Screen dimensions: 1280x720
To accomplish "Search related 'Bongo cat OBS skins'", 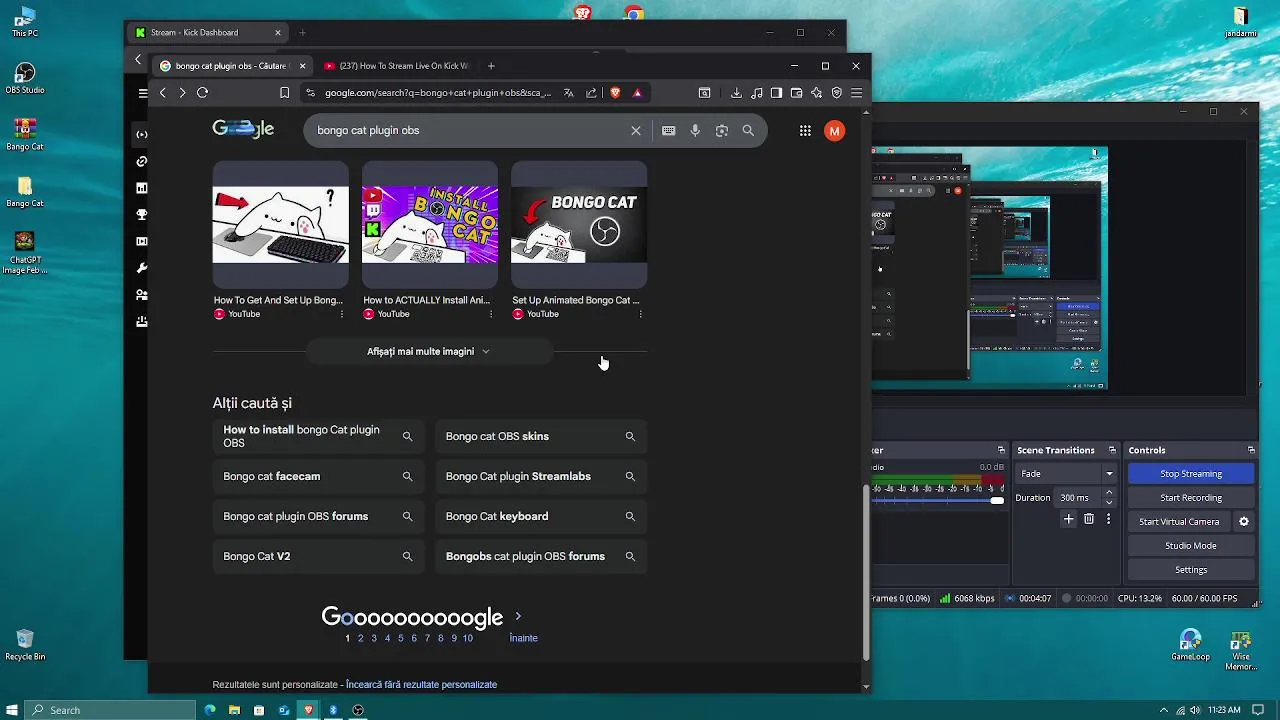I will click(541, 436).
